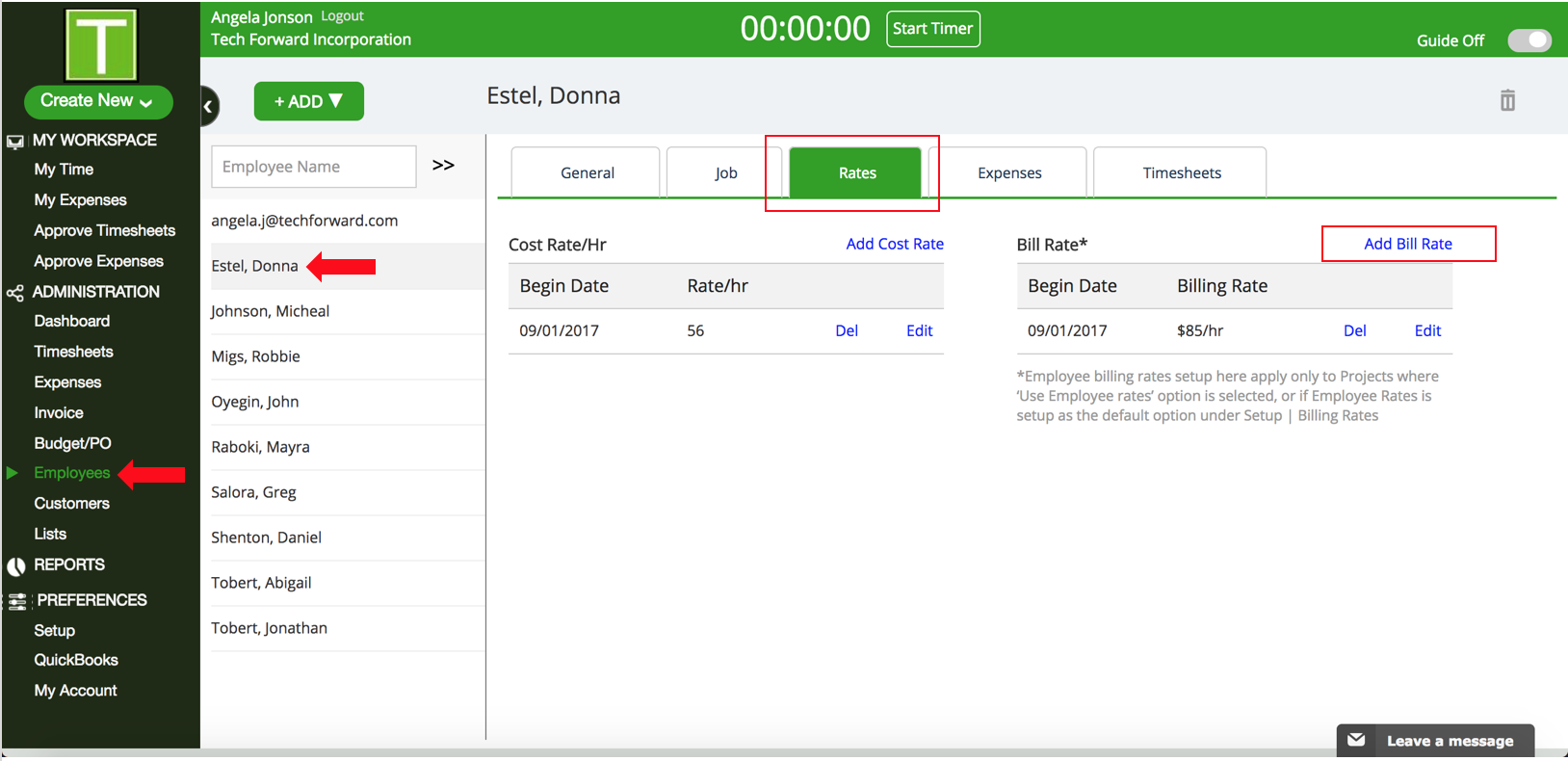
Task: Click the envelope icon in Leave a message
Action: pos(1356,740)
